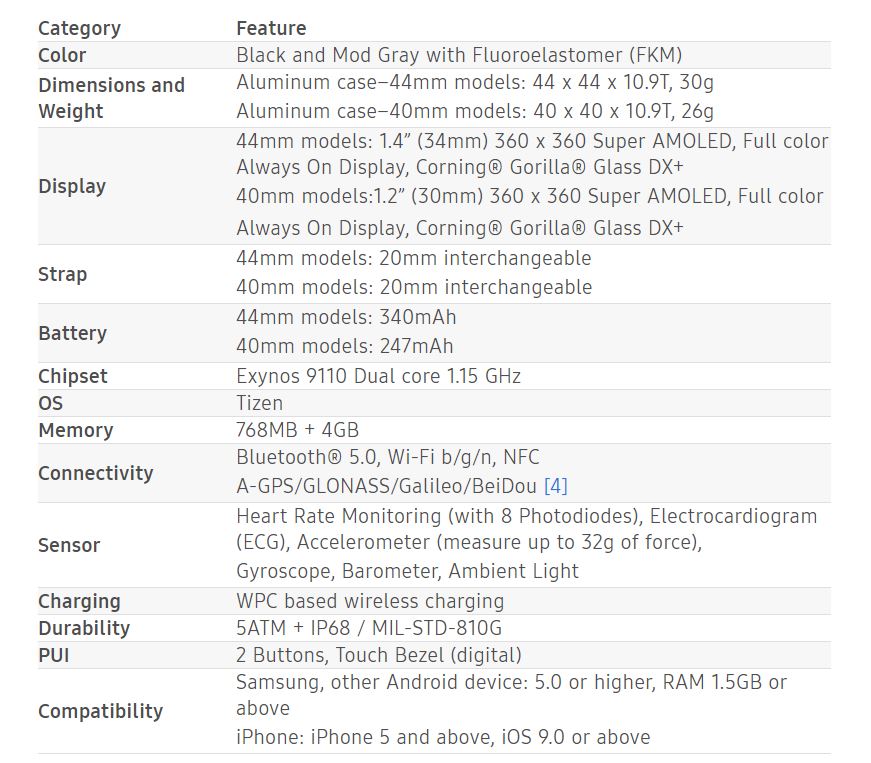
Task: Select the Chipset row label
Action: coord(73,377)
